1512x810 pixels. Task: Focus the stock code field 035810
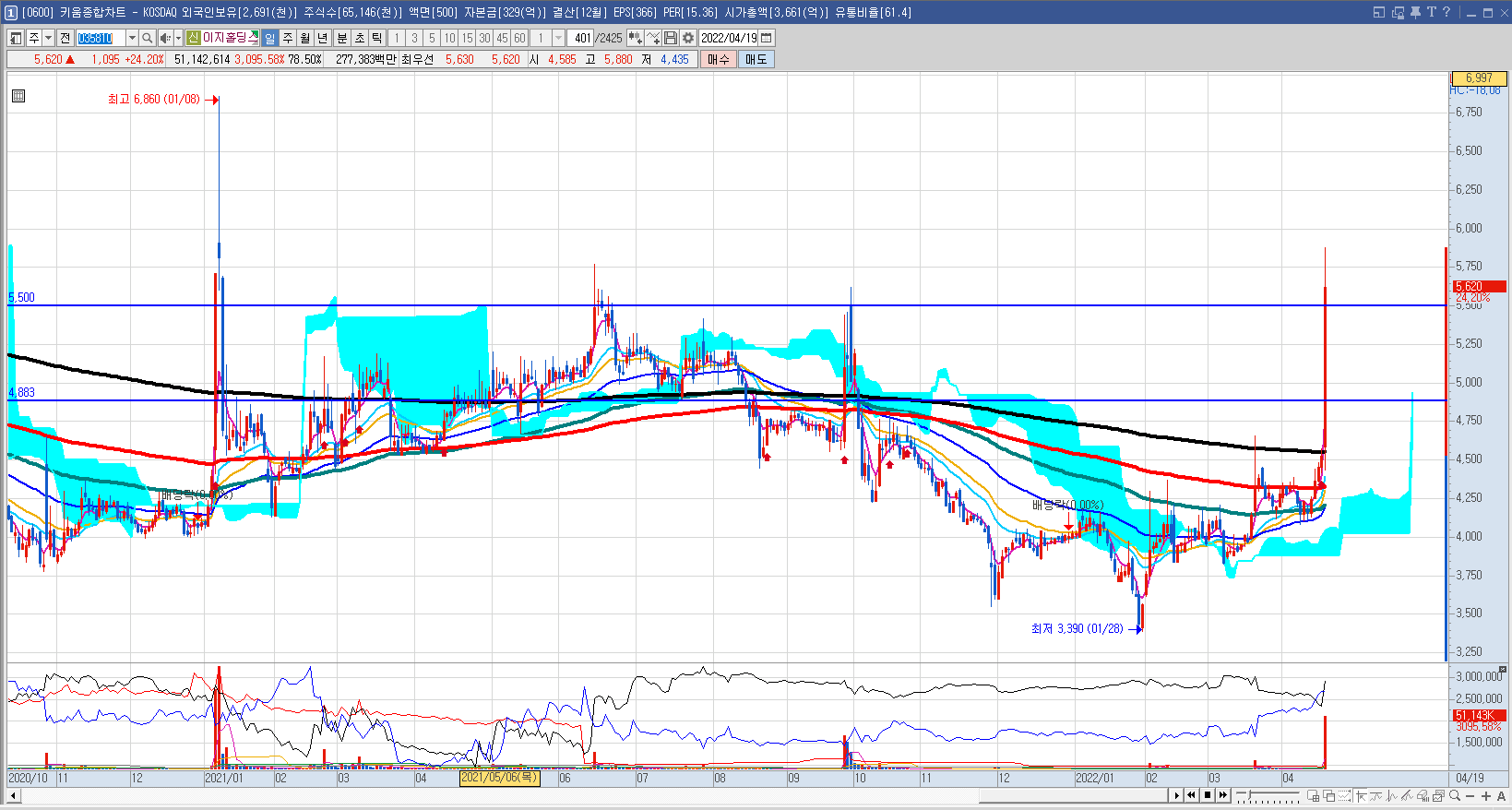tap(100, 38)
